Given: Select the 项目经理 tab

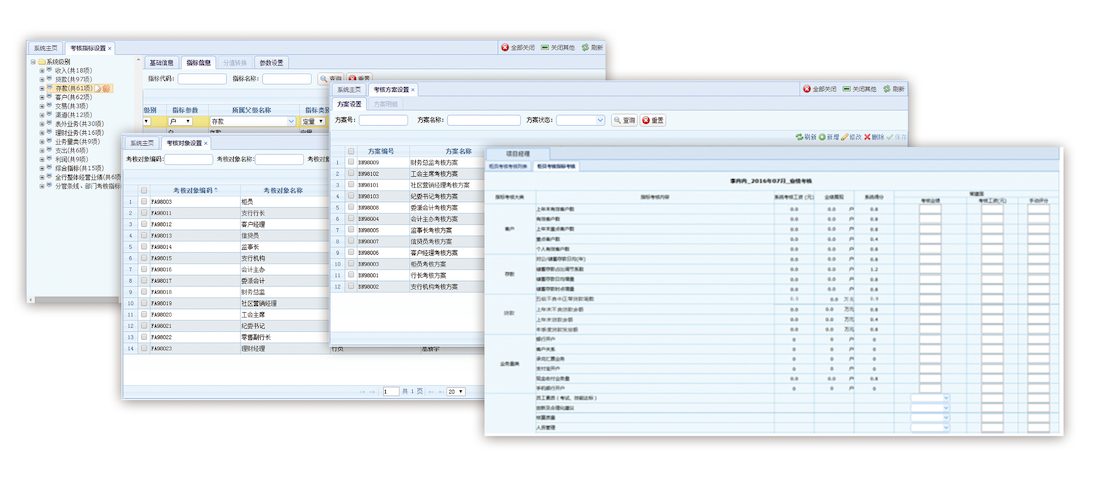Looking at the screenshot, I should [x=518, y=153].
